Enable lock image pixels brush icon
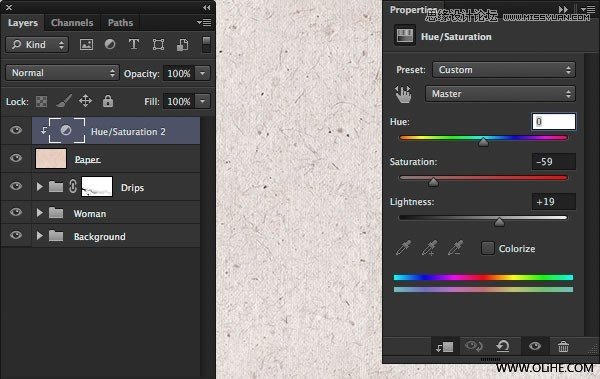600x379 pixels. coord(64,101)
